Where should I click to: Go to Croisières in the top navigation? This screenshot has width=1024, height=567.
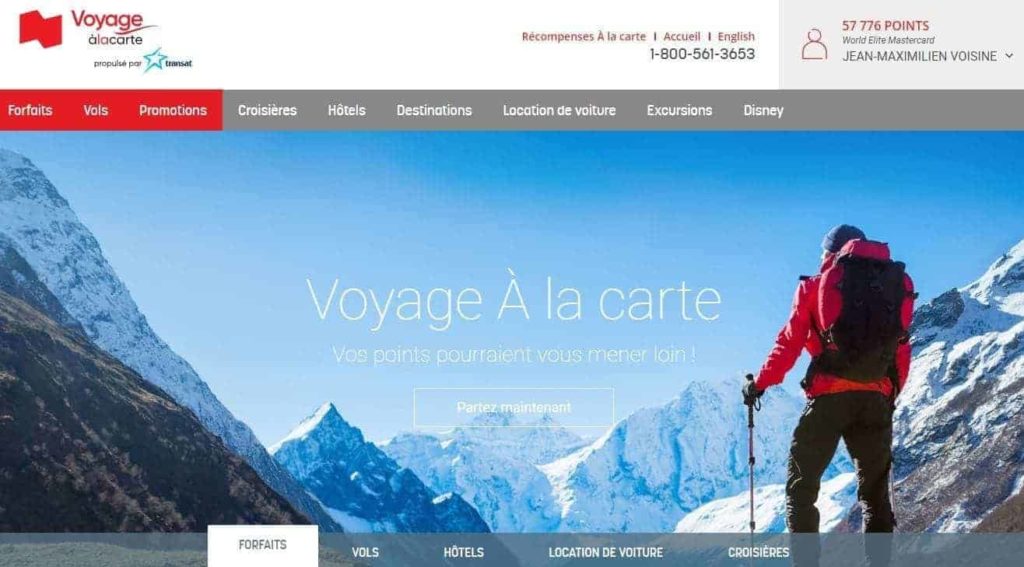[267, 110]
